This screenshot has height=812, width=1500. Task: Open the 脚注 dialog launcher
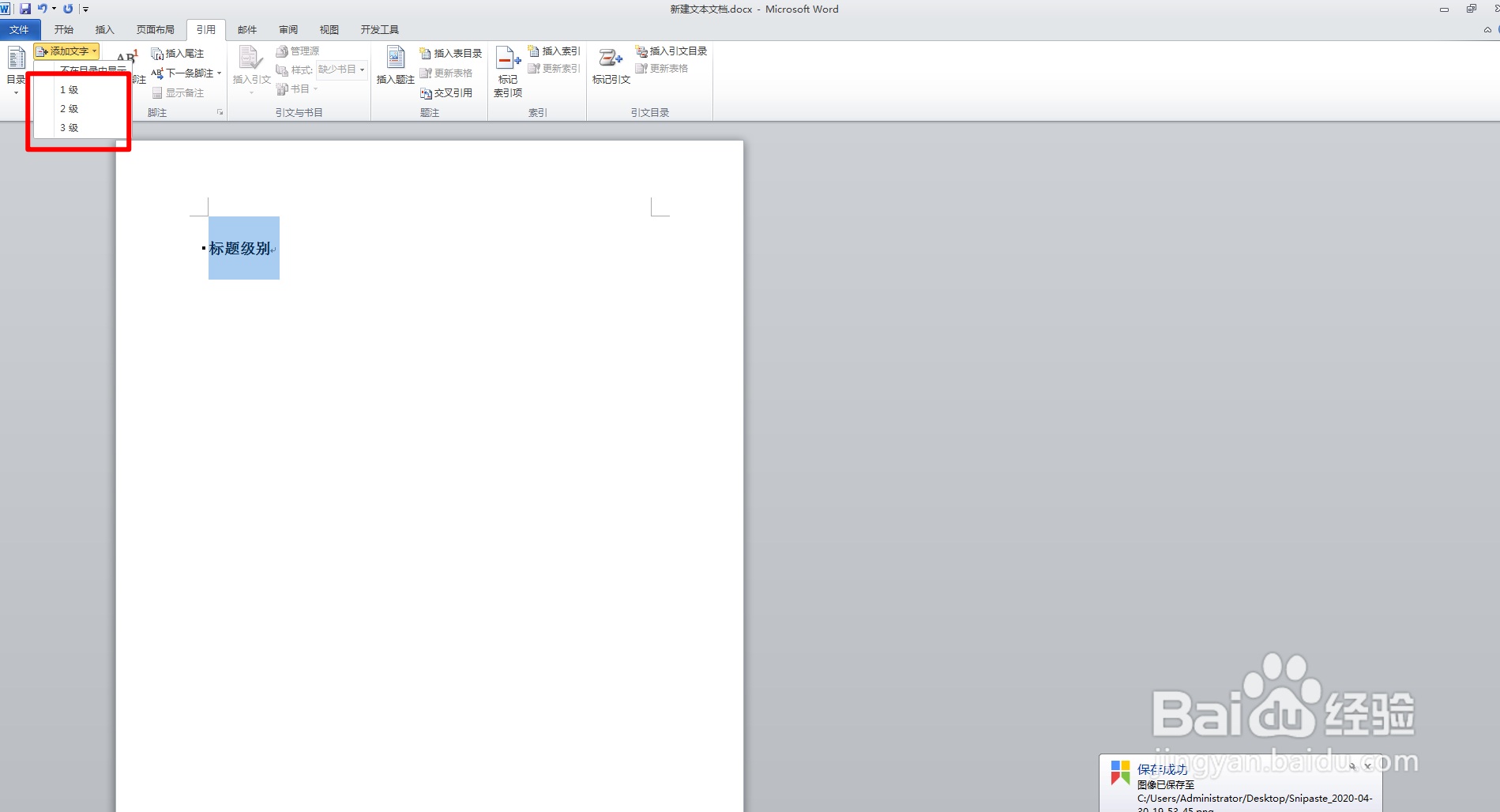point(219,111)
